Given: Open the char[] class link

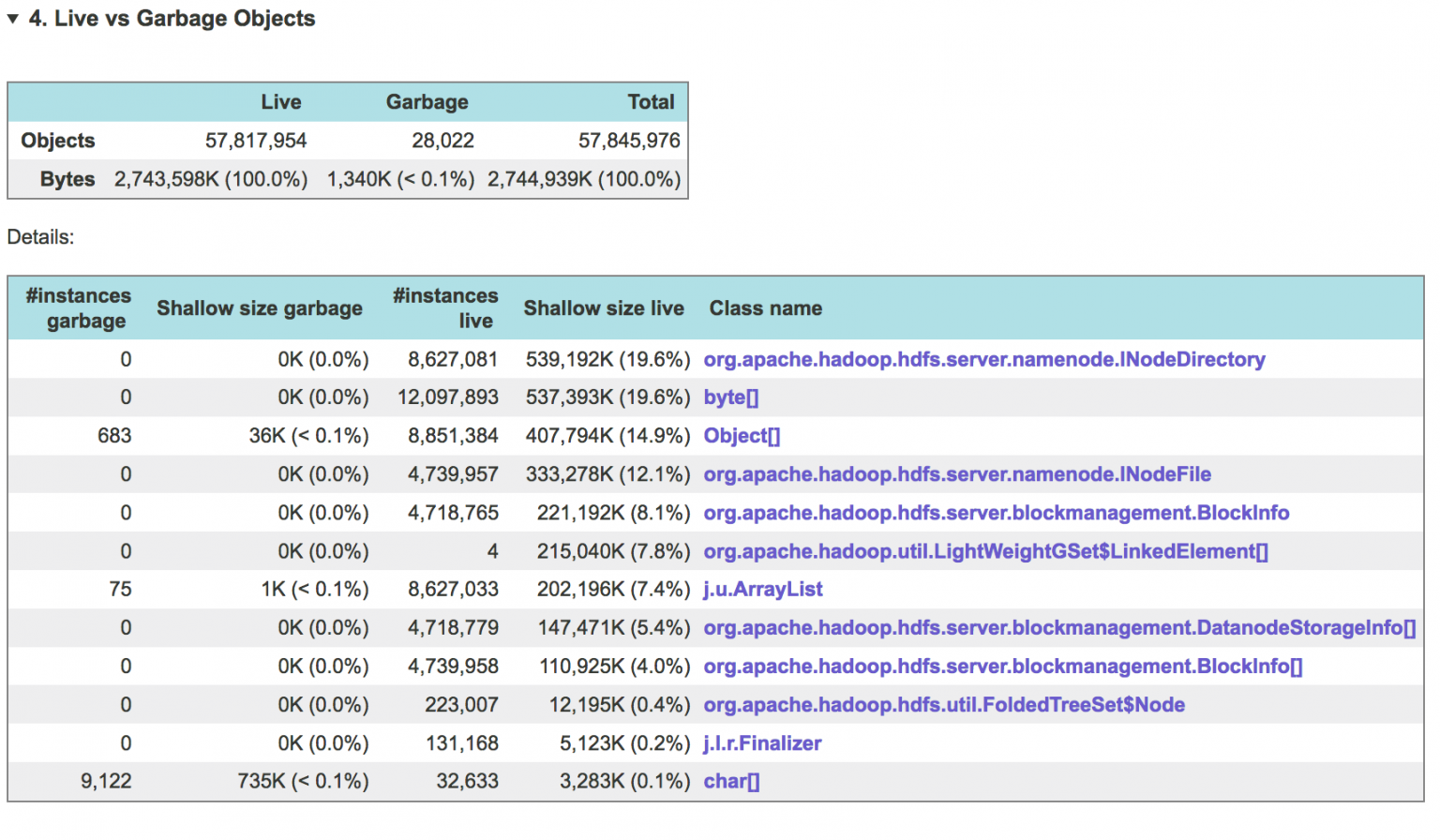Looking at the screenshot, I should [730, 781].
